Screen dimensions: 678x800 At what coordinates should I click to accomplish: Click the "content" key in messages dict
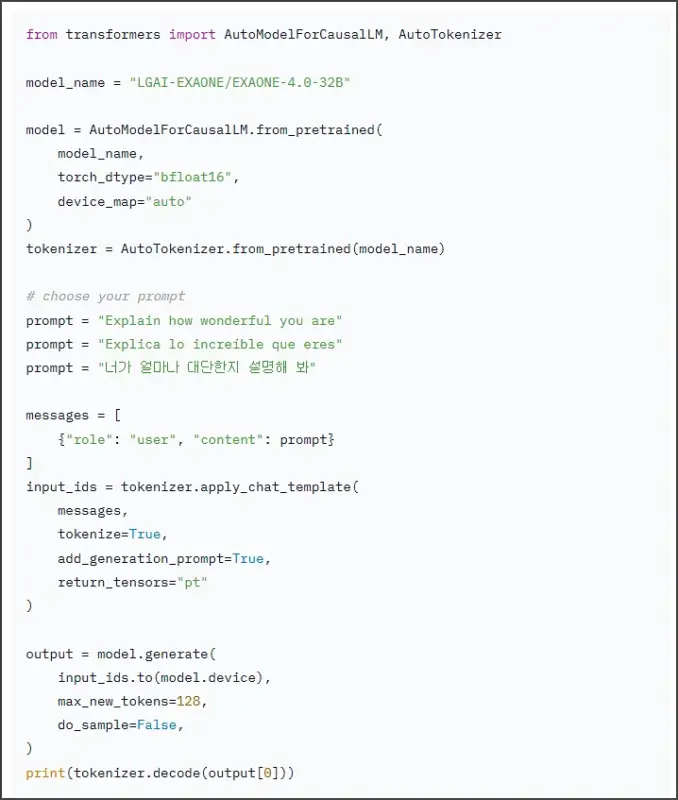228,440
